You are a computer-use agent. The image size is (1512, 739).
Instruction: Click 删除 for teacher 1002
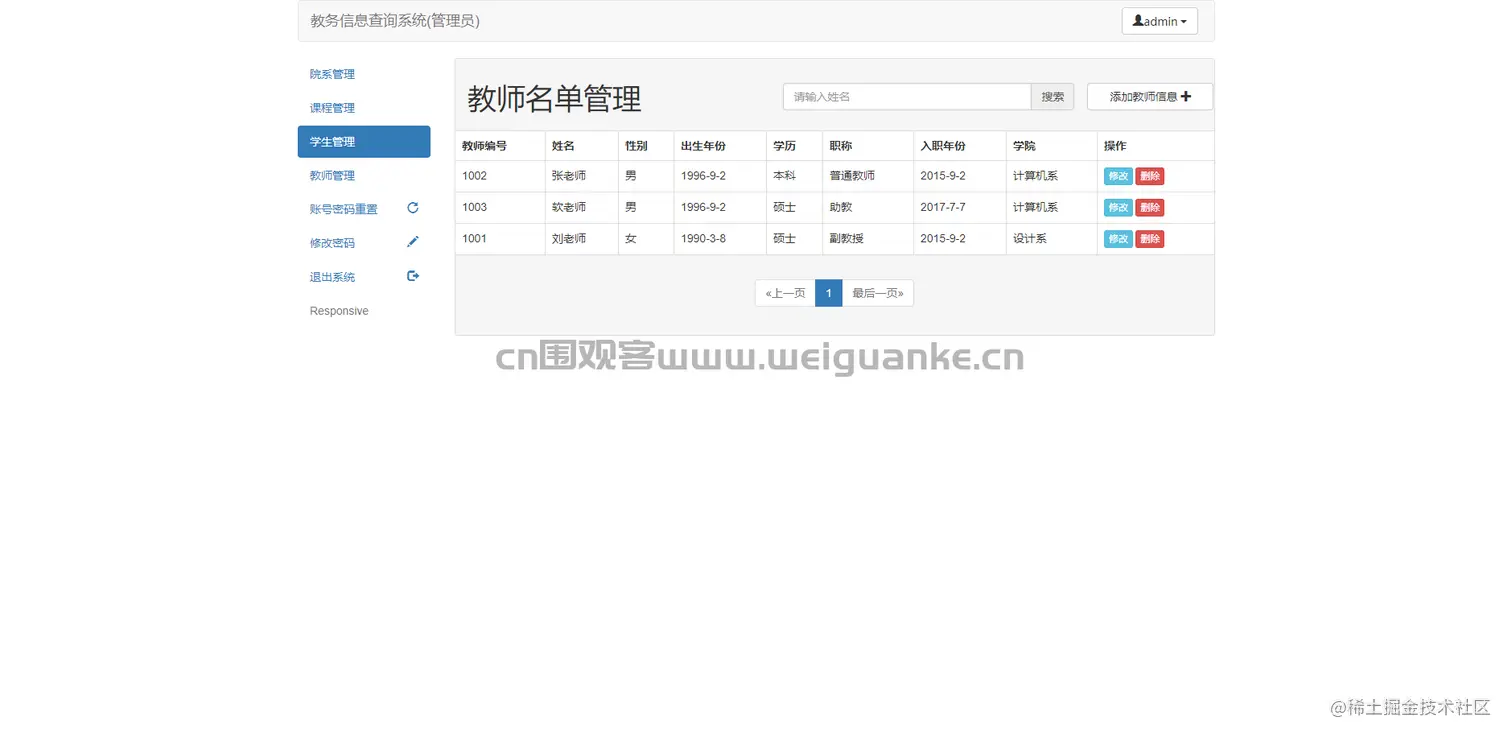point(1150,176)
